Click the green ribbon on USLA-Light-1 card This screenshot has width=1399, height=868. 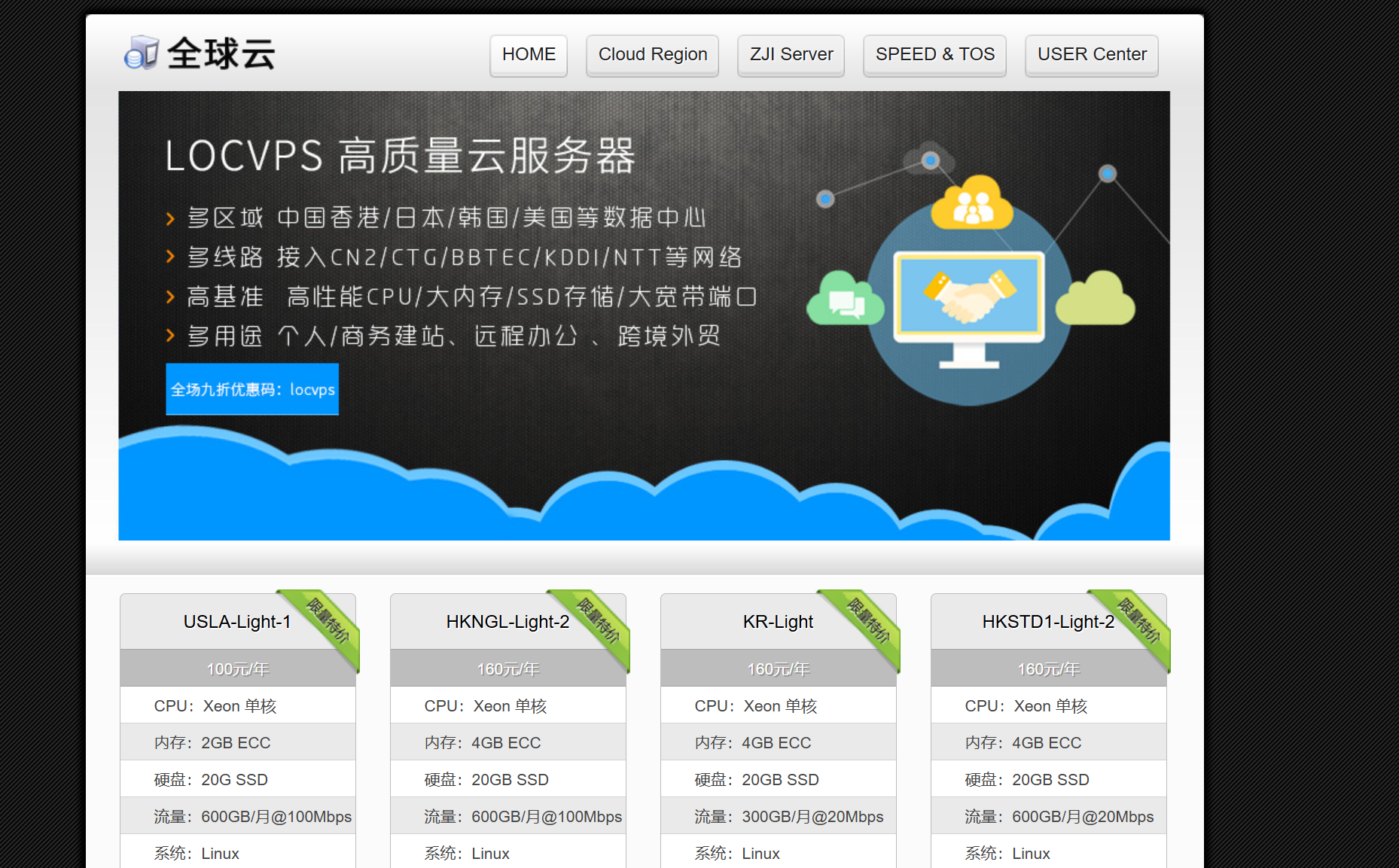tap(328, 621)
